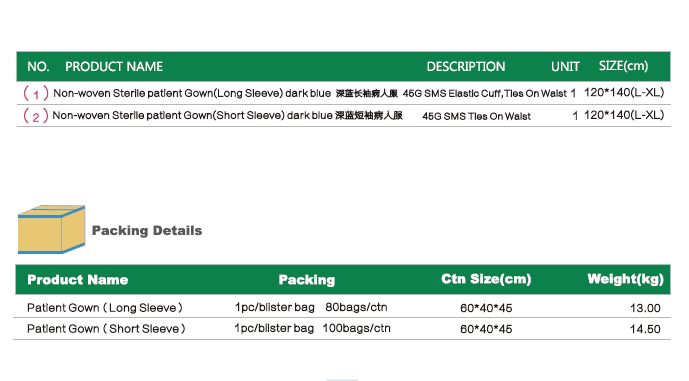Image resolution: width=689 pixels, height=381 pixels.
Task: Click the 100bags/ctn packing value
Action: tap(356, 328)
